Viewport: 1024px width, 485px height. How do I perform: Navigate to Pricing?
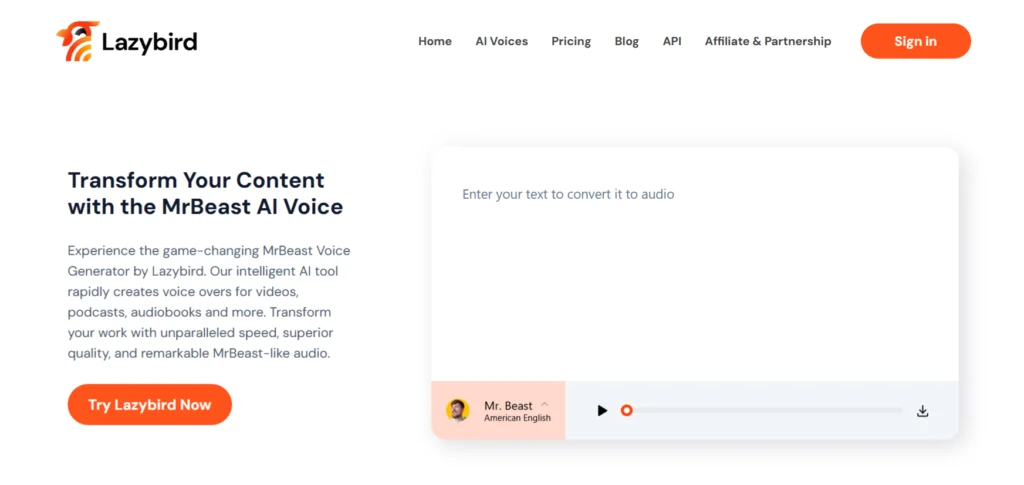(571, 41)
